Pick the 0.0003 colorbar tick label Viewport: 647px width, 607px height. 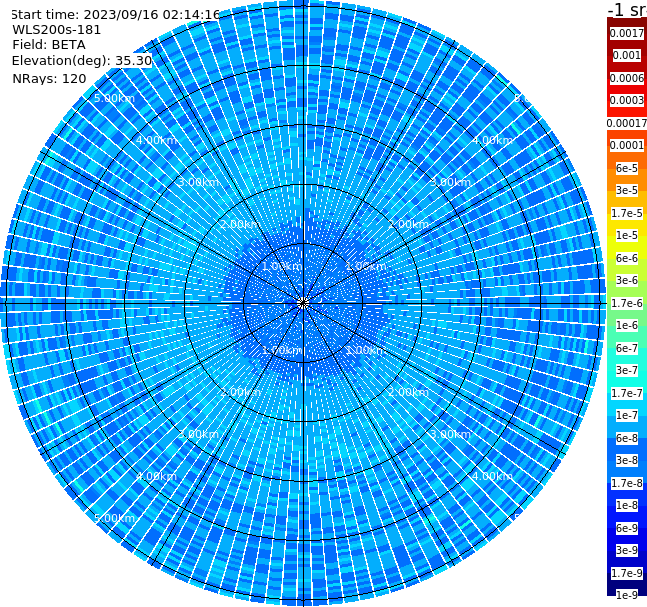tap(627, 100)
